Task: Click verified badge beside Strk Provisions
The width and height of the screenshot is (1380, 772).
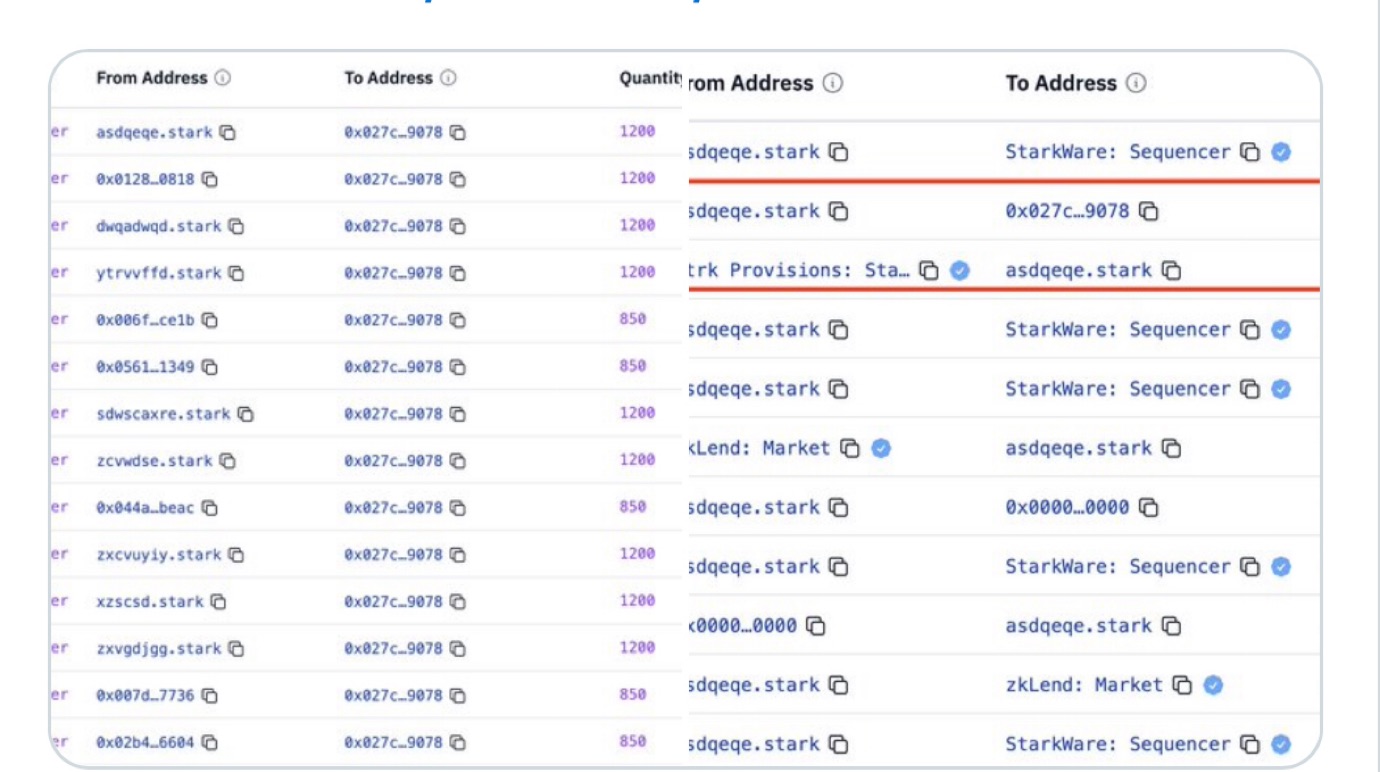Action: [960, 270]
